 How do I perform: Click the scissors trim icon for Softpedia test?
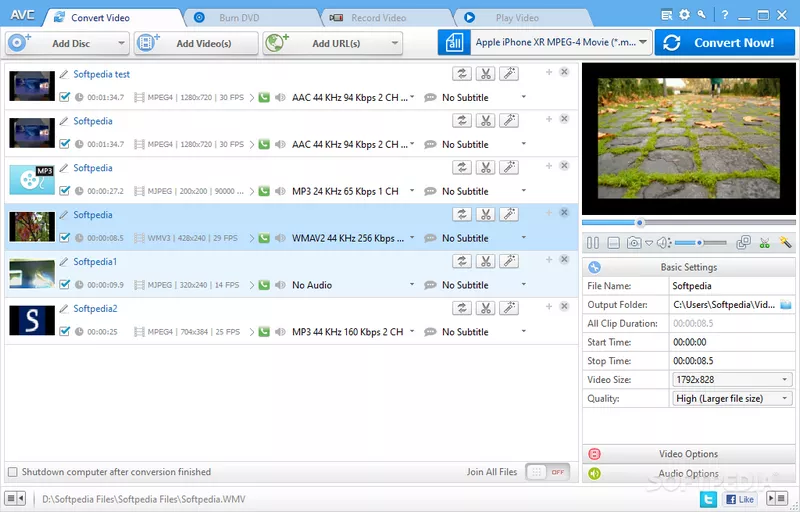(485, 73)
